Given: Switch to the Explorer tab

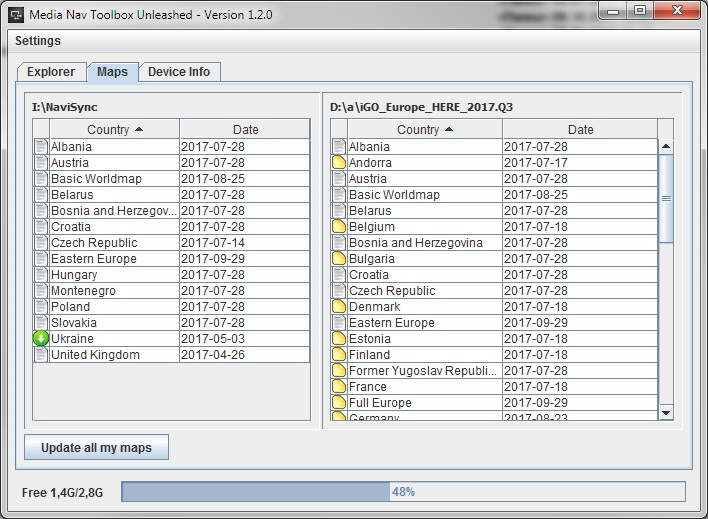Looking at the screenshot, I should pos(51,72).
